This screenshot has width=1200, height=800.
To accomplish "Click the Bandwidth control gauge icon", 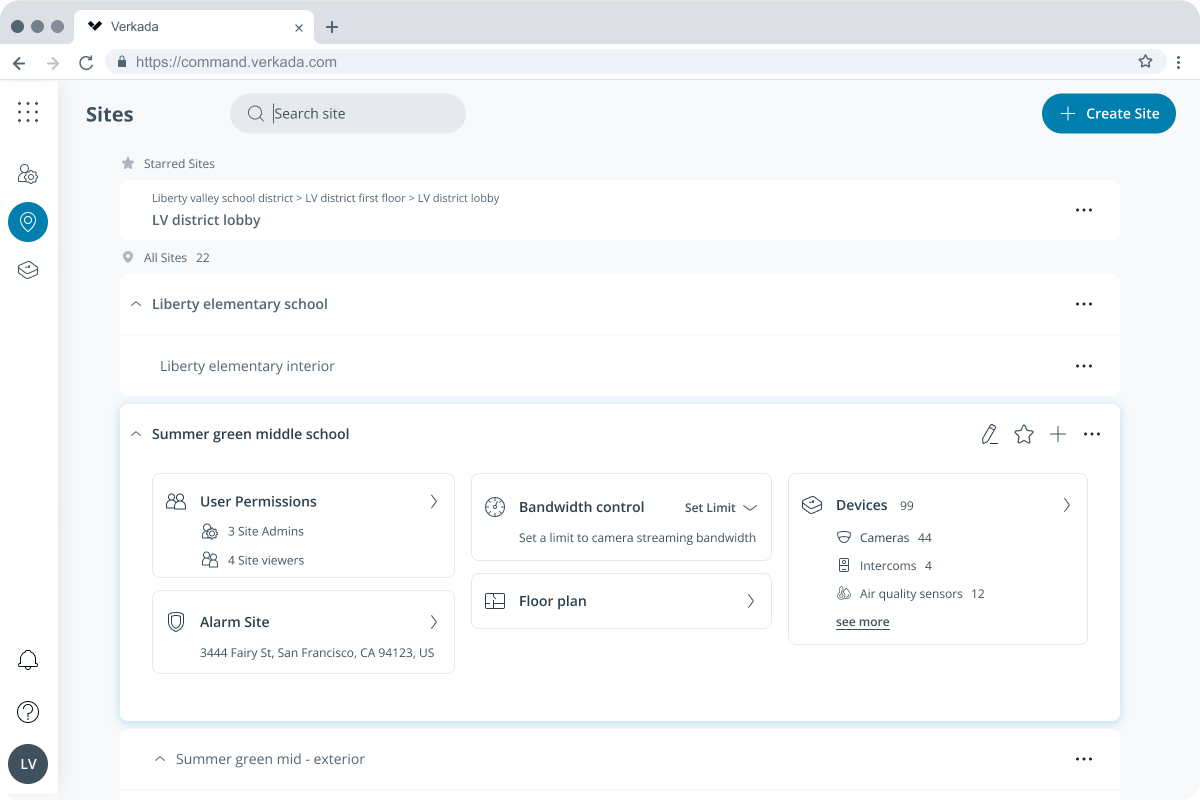I will [x=495, y=507].
